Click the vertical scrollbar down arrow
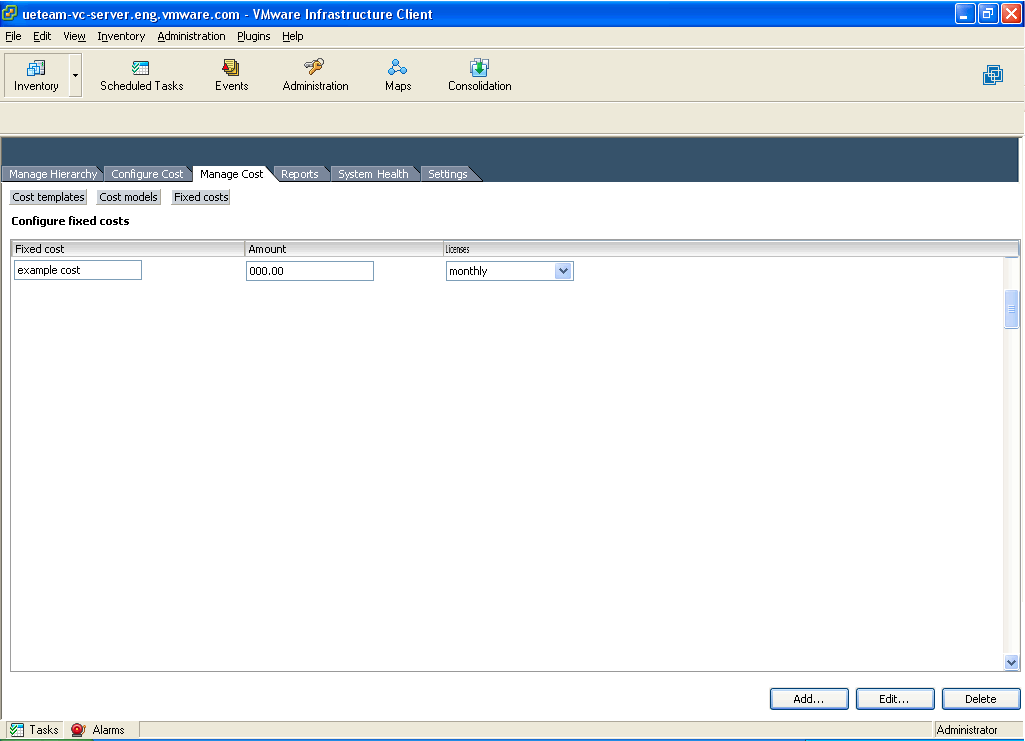Viewport: 1025px width, 741px height. coord(1011,662)
